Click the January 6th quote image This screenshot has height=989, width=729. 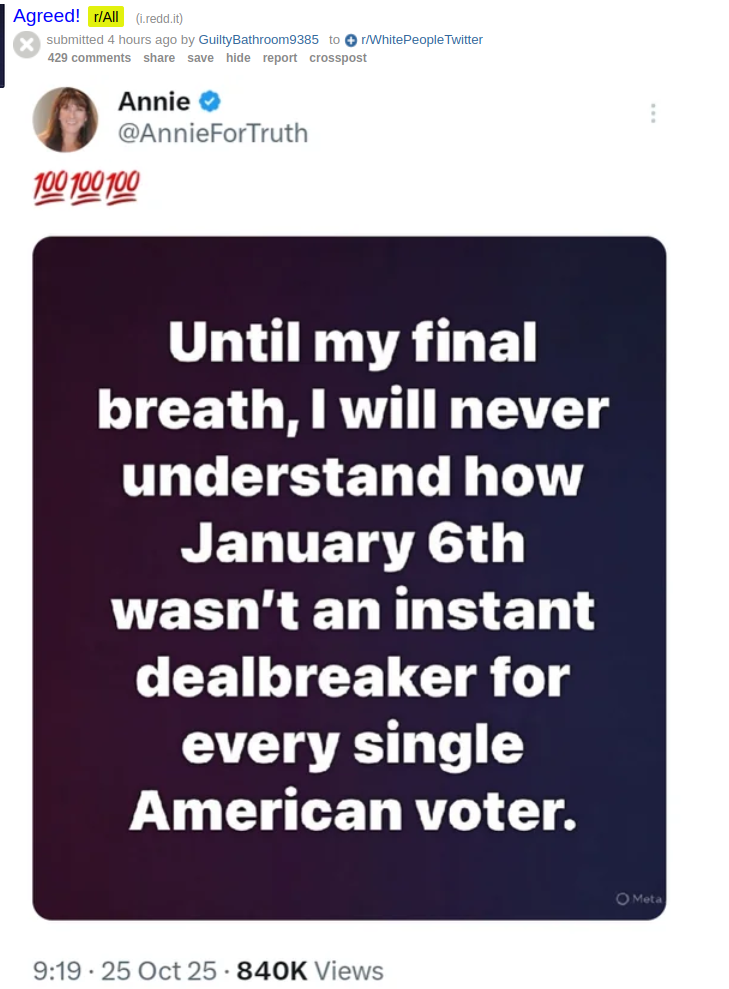(x=349, y=578)
